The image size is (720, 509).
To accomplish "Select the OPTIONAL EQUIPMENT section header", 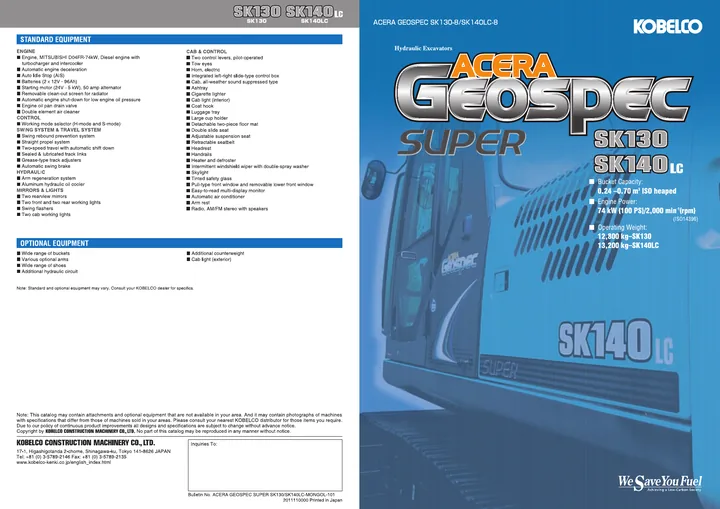I will point(179,243).
